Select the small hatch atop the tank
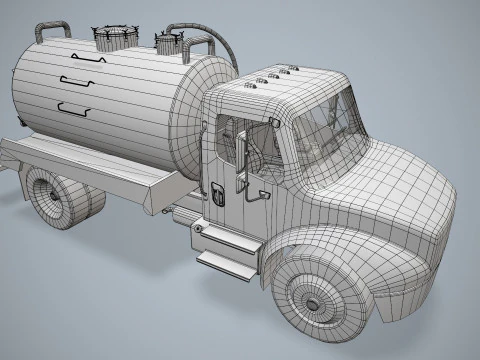The image size is (480, 360). coord(169,43)
